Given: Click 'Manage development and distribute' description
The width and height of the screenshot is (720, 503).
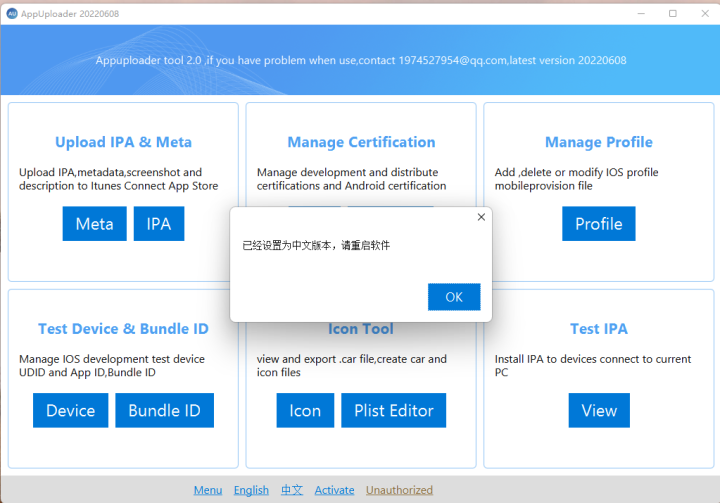Looking at the screenshot, I should point(351,179).
